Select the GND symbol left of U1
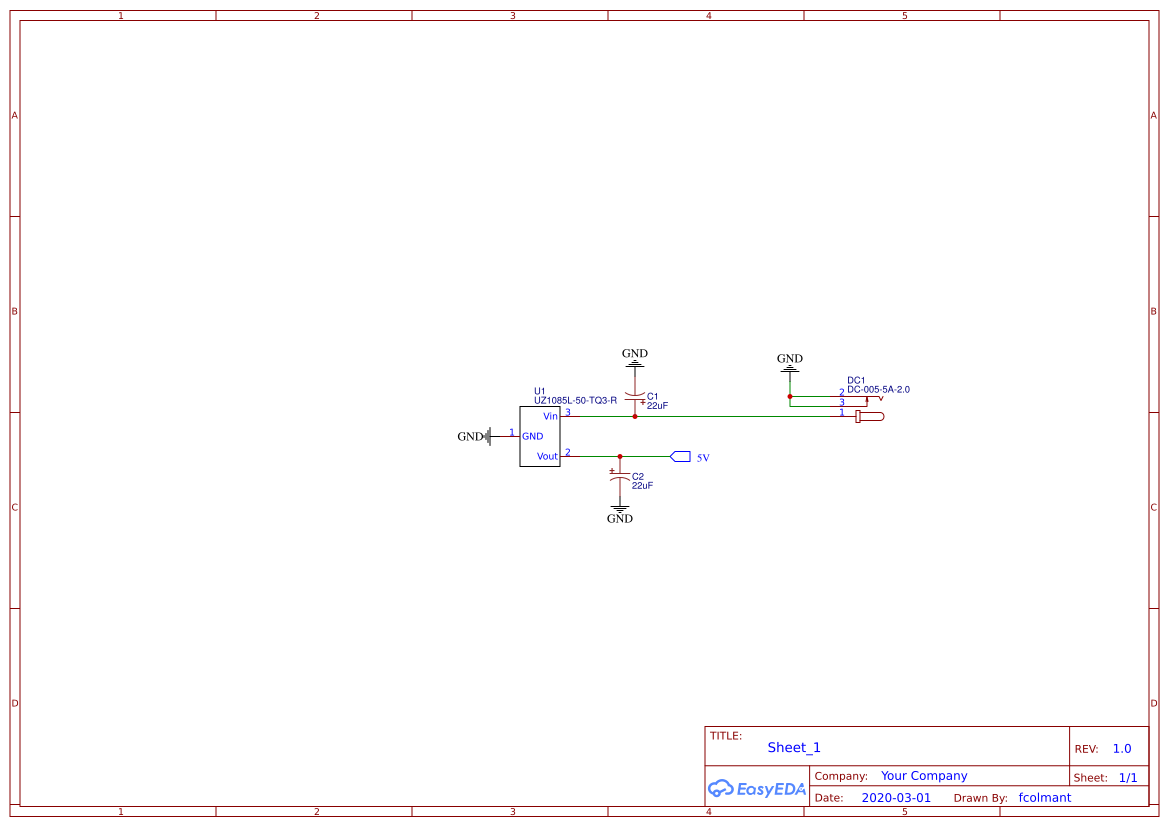 click(474, 436)
